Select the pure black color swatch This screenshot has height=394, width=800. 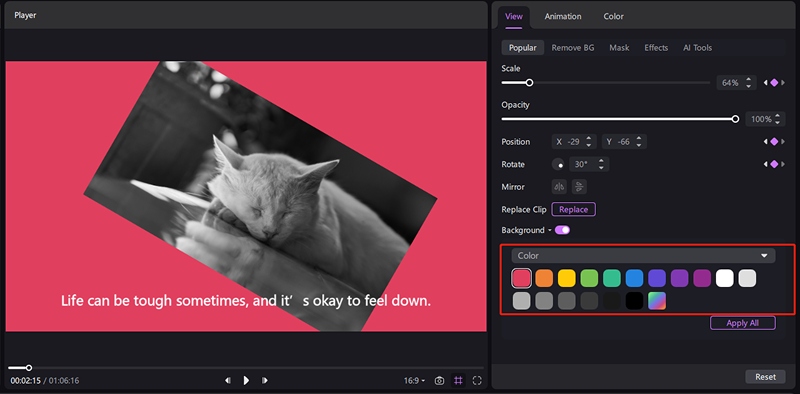click(634, 301)
